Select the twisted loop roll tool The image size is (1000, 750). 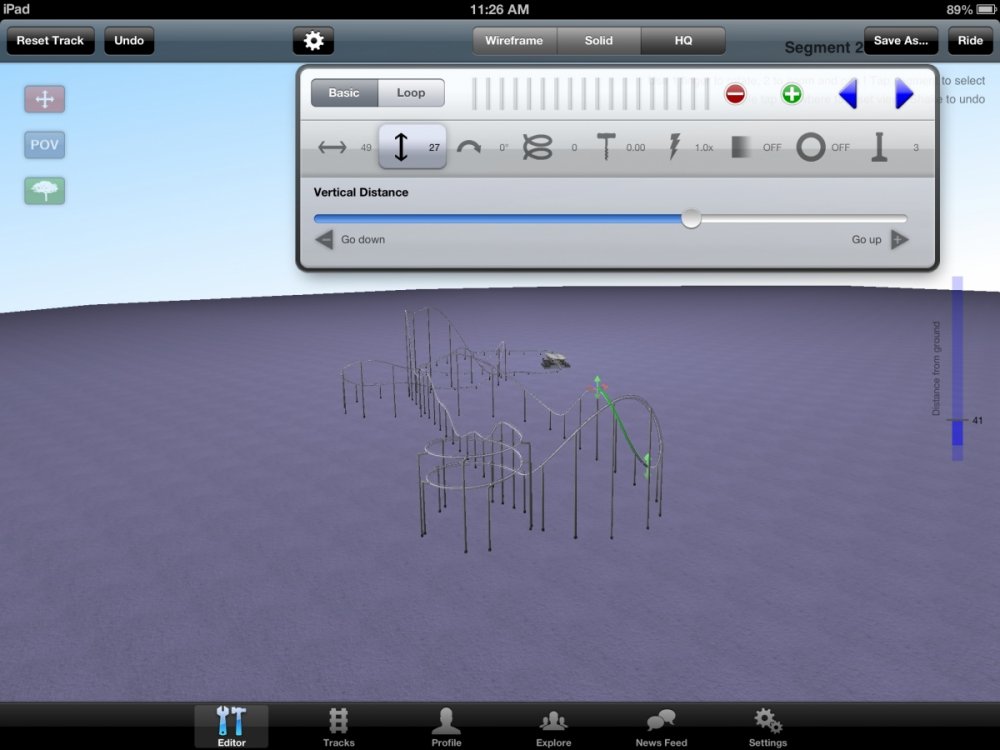click(x=538, y=147)
